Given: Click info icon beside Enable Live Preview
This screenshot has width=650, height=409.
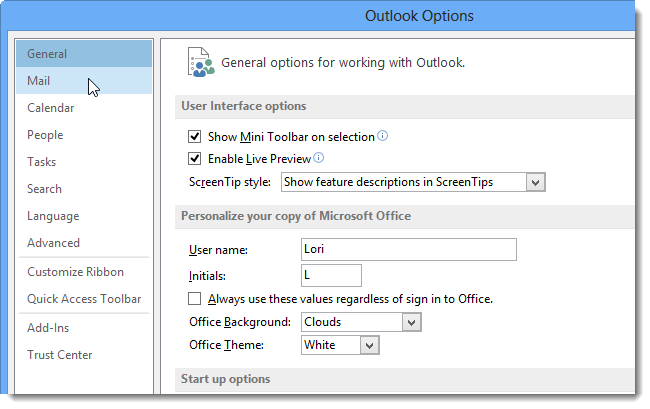Looking at the screenshot, I should (x=318, y=157).
